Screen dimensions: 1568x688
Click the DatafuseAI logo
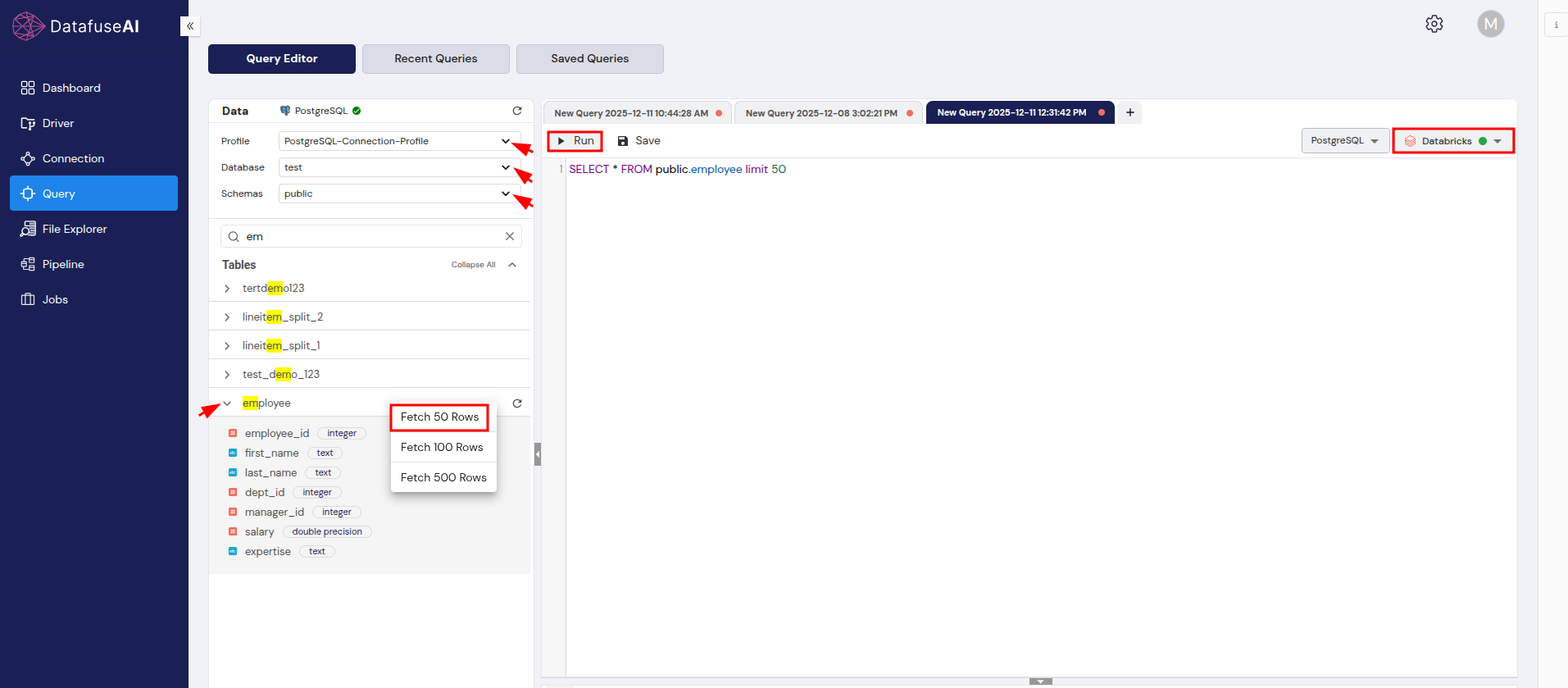[x=76, y=26]
